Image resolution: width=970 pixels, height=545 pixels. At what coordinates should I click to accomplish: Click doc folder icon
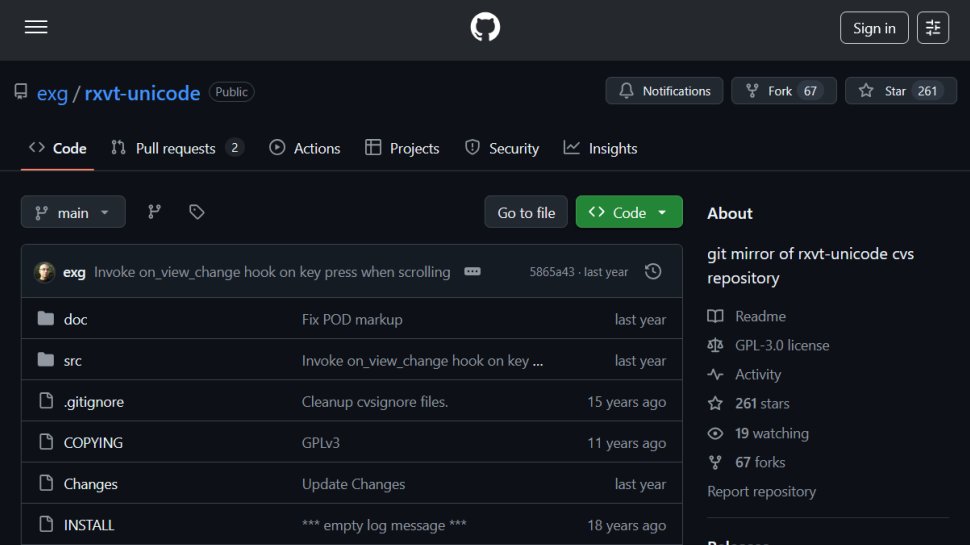(46, 319)
